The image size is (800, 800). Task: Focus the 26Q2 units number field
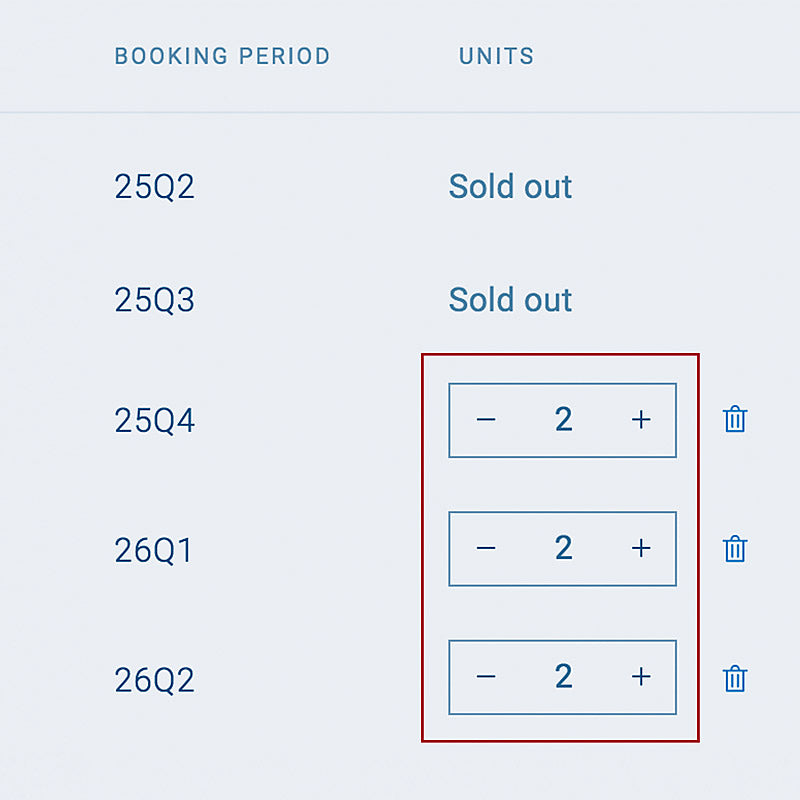coord(563,677)
